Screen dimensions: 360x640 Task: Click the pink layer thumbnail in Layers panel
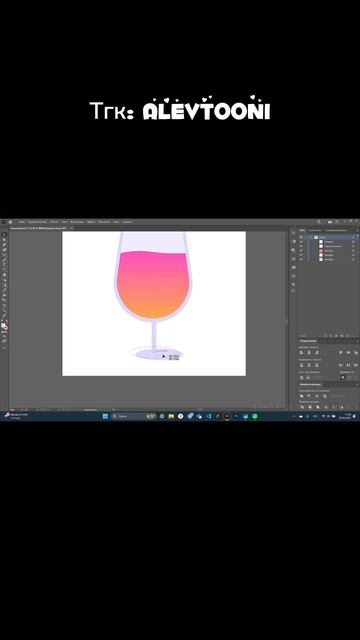321,251
